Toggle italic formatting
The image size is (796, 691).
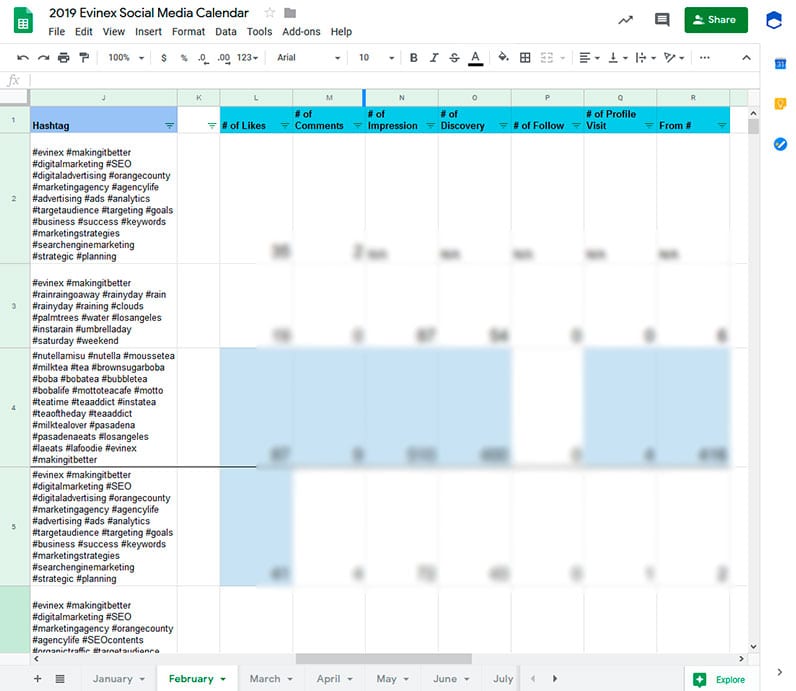coord(434,58)
